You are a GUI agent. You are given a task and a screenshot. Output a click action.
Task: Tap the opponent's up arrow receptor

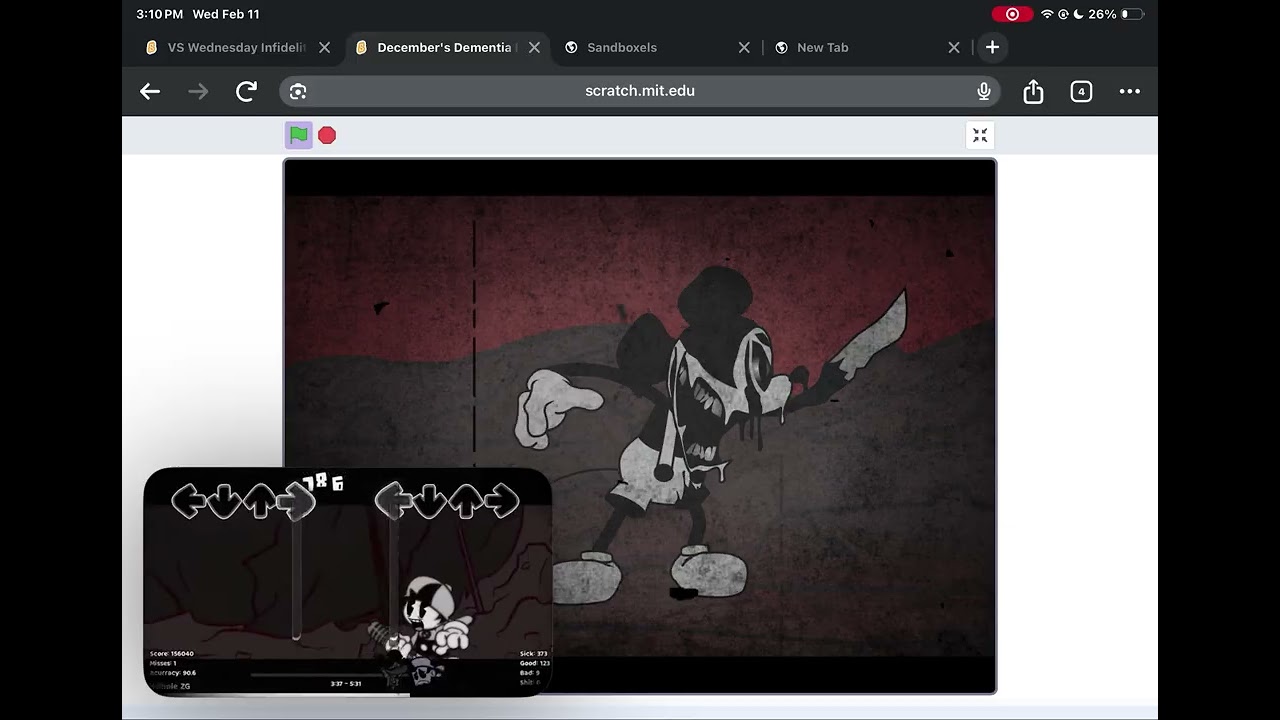pyautogui.click(x=261, y=500)
